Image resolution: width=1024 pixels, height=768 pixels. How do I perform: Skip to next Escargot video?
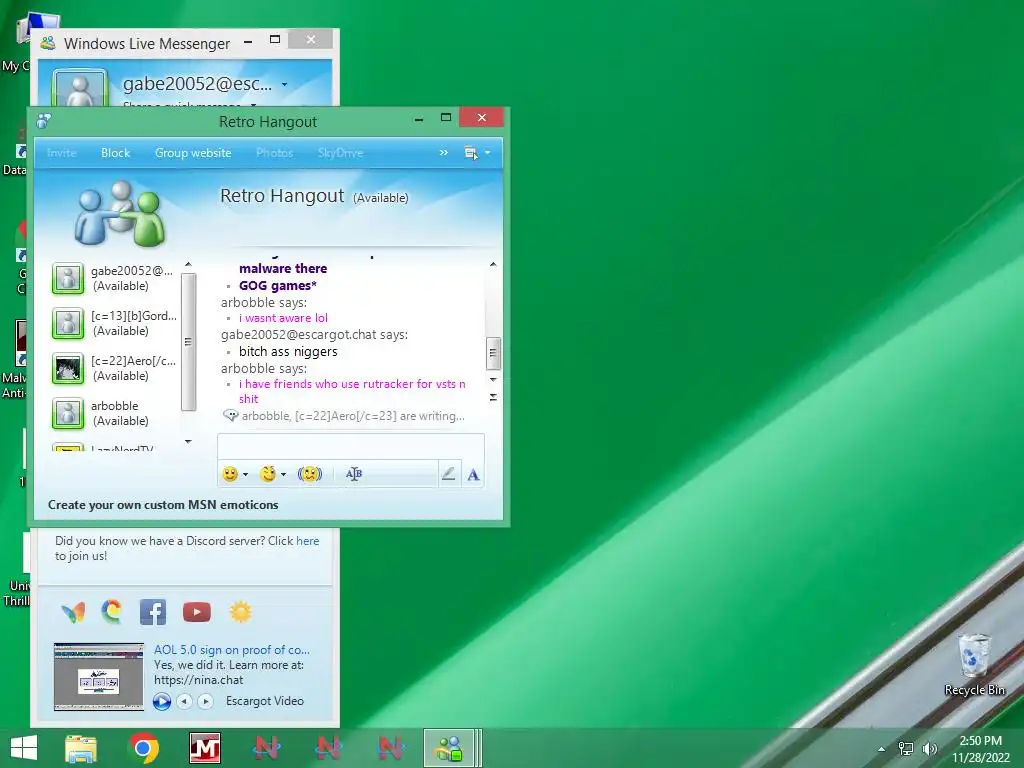coord(205,701)
